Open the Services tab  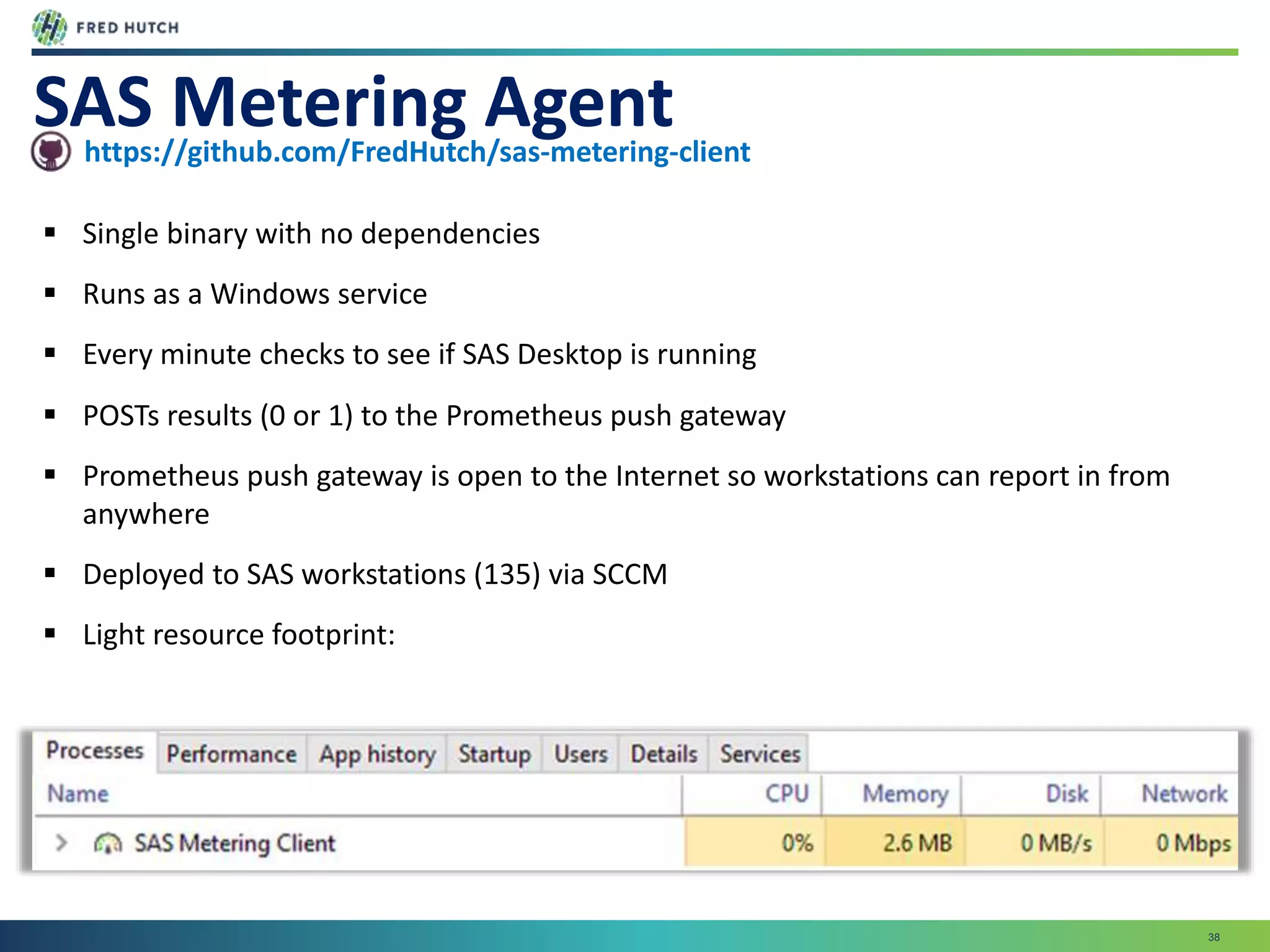tap(760, 754)
